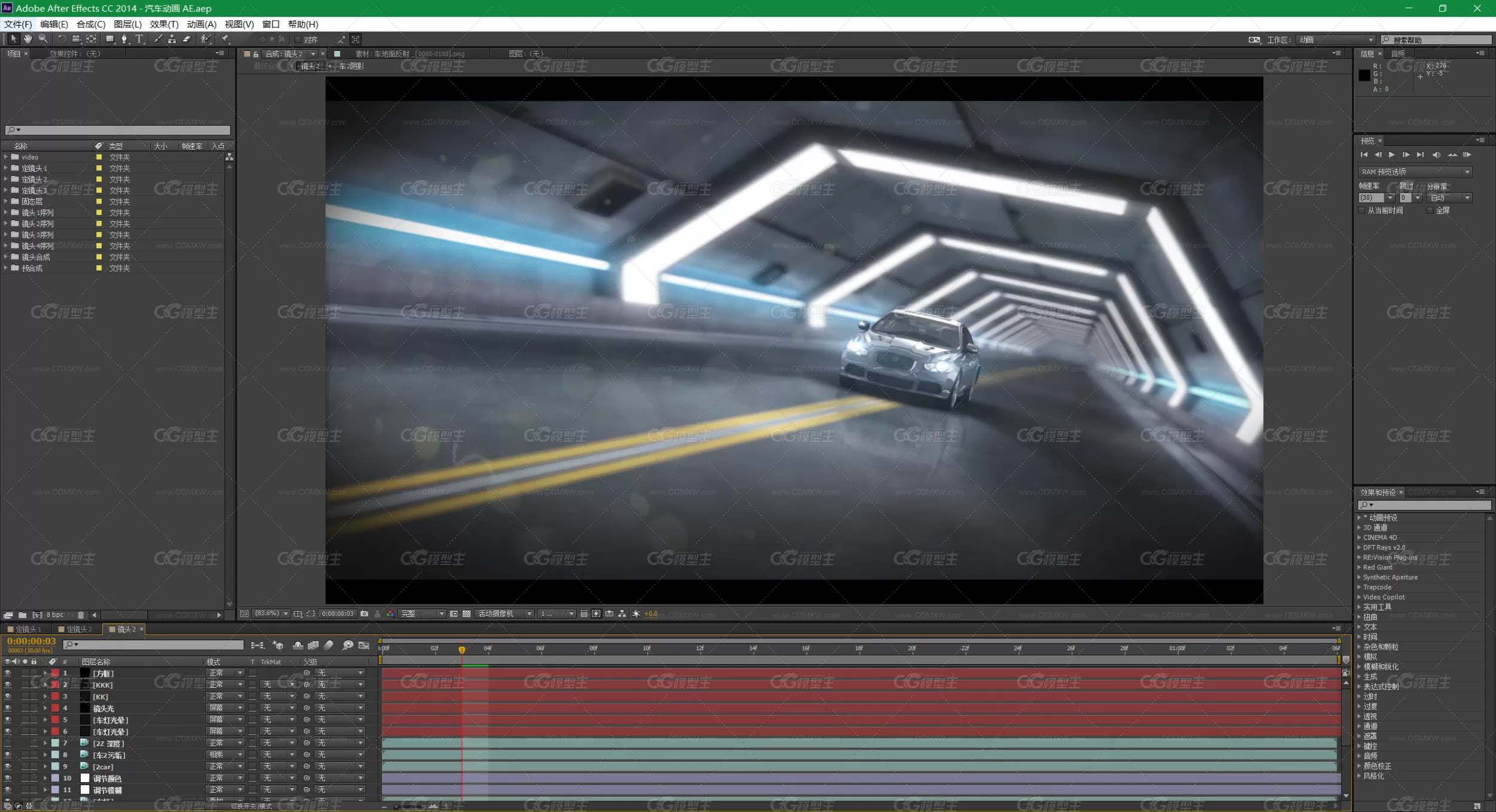Select the Pan Behind anchor point tool
The image size is (1496, 812).
pyautogui.click(x=91, y=39)
